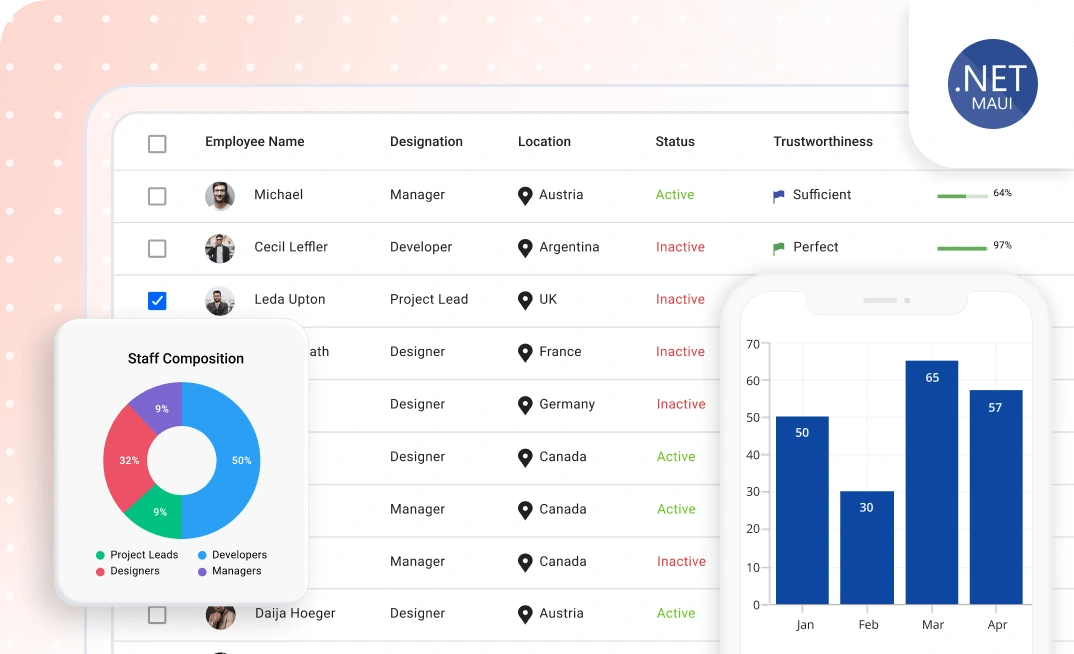Click the Trustworthiness column header
This screenshot has height=654, width=1074.
pos(823,142)
